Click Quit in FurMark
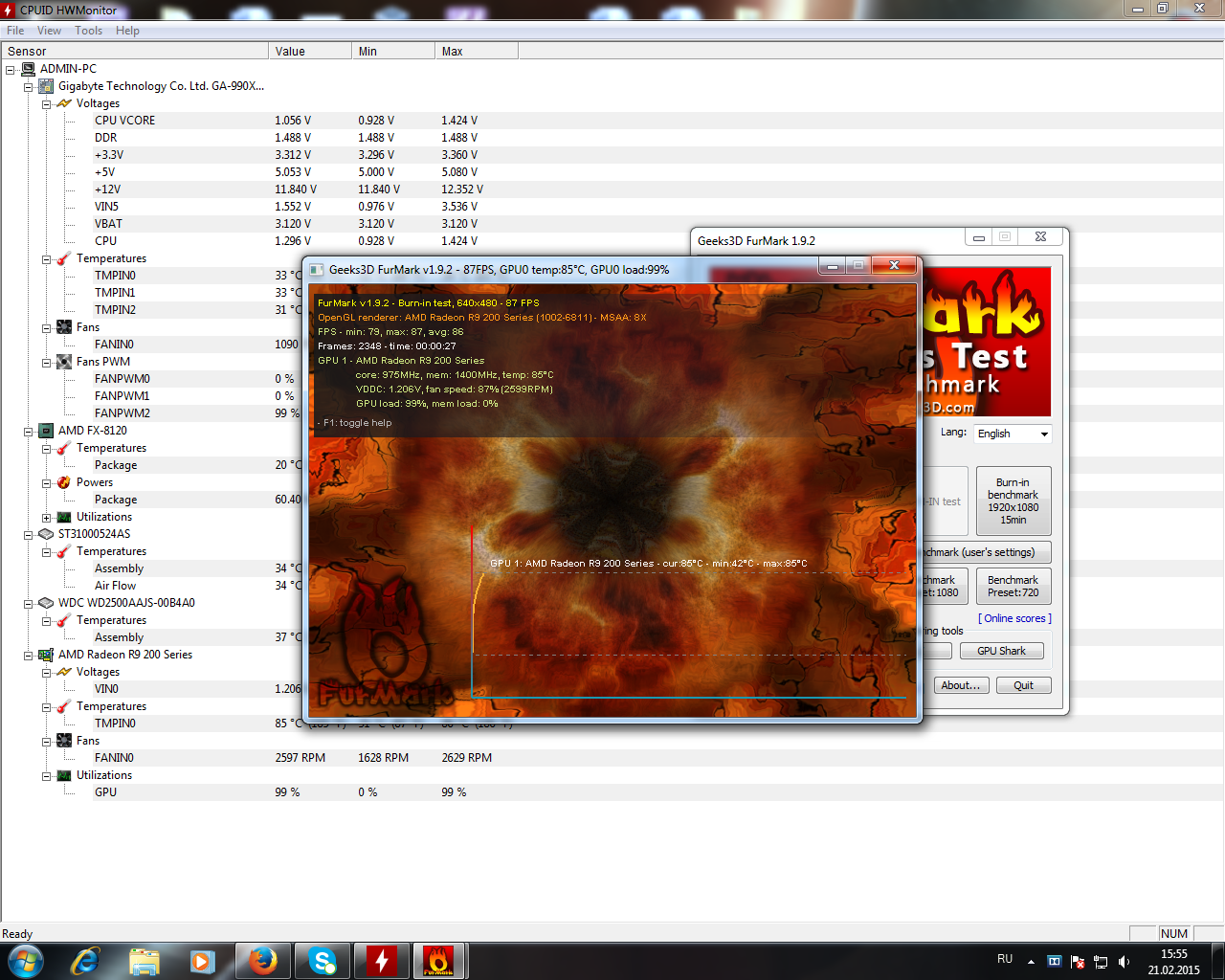 [1024, 685]
